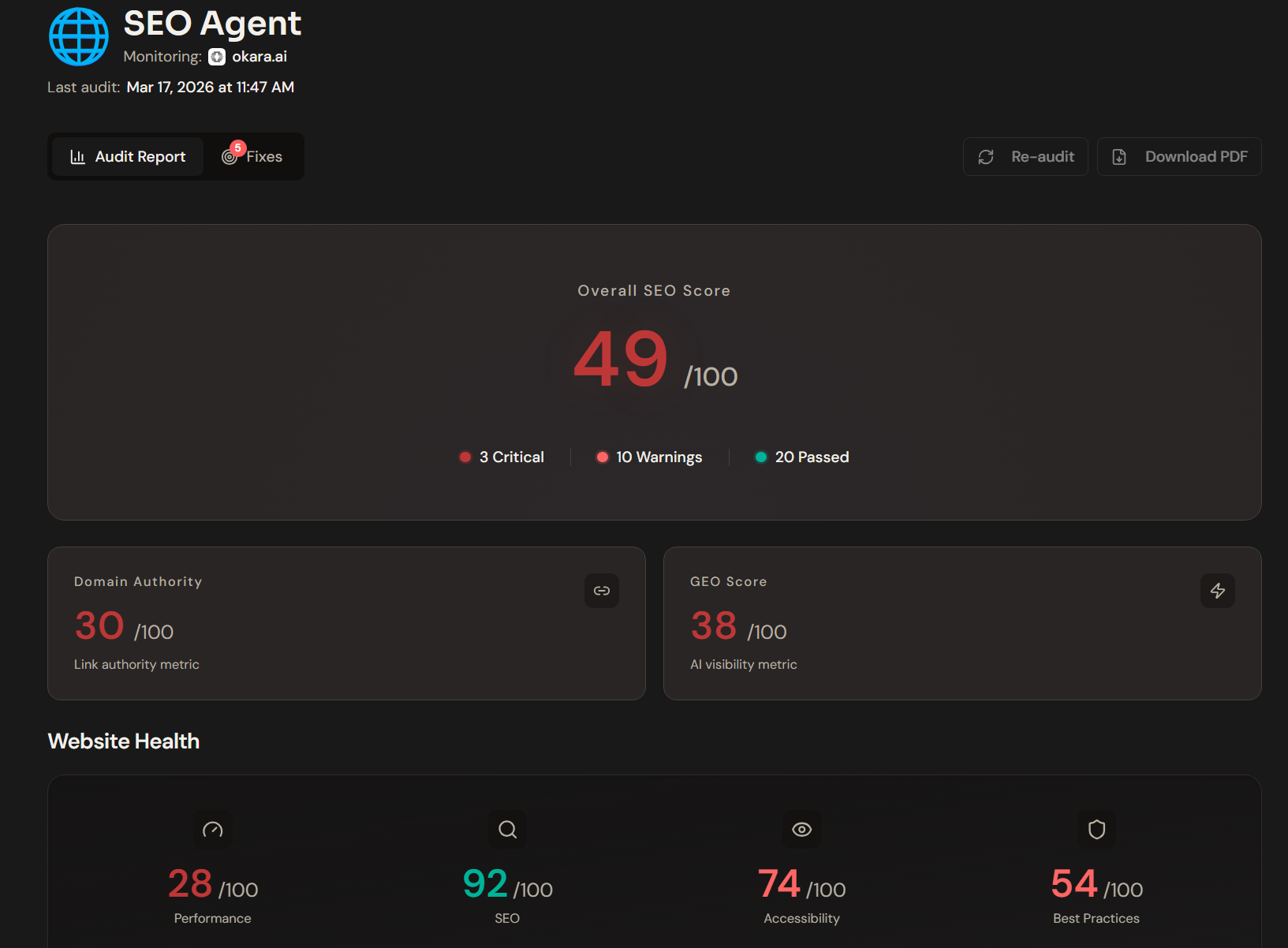Click the okara.ai site favicon

click(x=217, y=57)
